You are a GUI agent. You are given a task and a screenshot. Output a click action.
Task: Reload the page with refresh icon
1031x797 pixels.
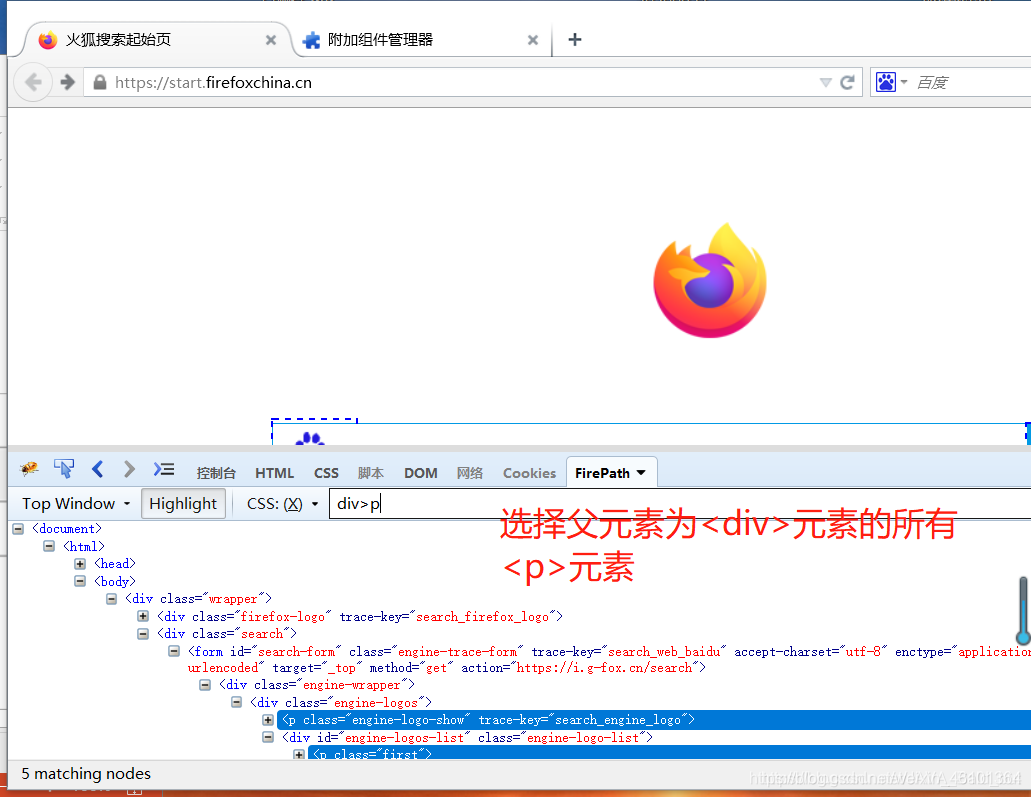point(848,82)
